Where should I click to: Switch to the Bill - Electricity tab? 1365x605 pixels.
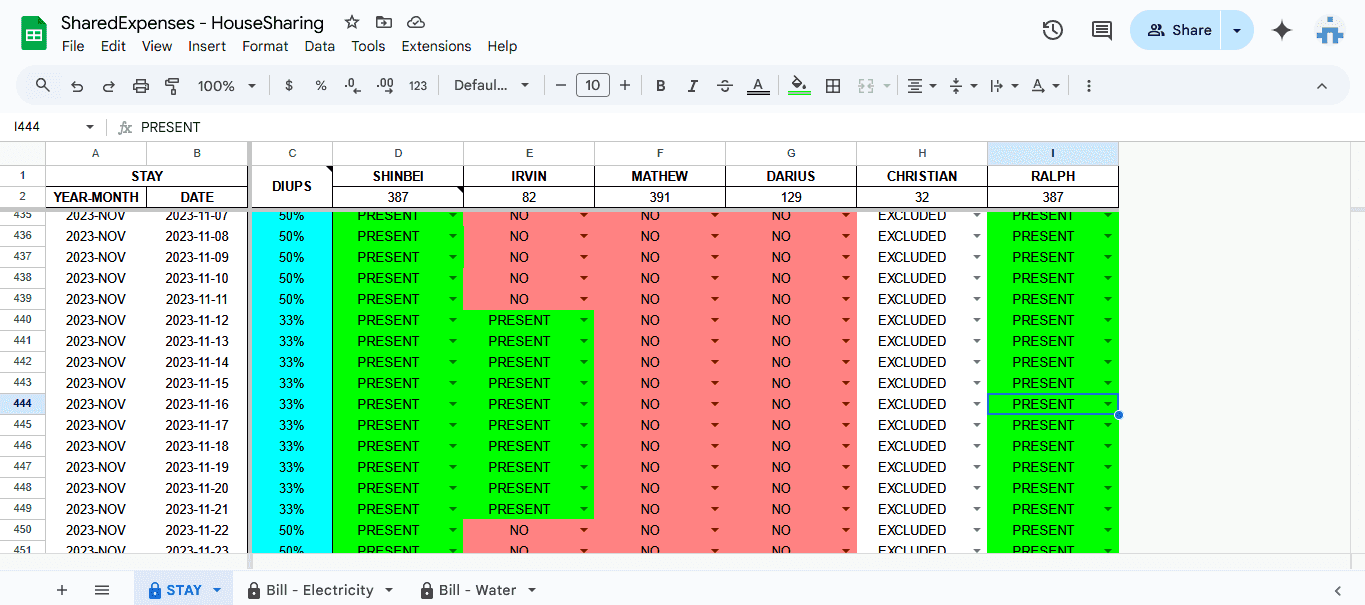tap(319, 590)
